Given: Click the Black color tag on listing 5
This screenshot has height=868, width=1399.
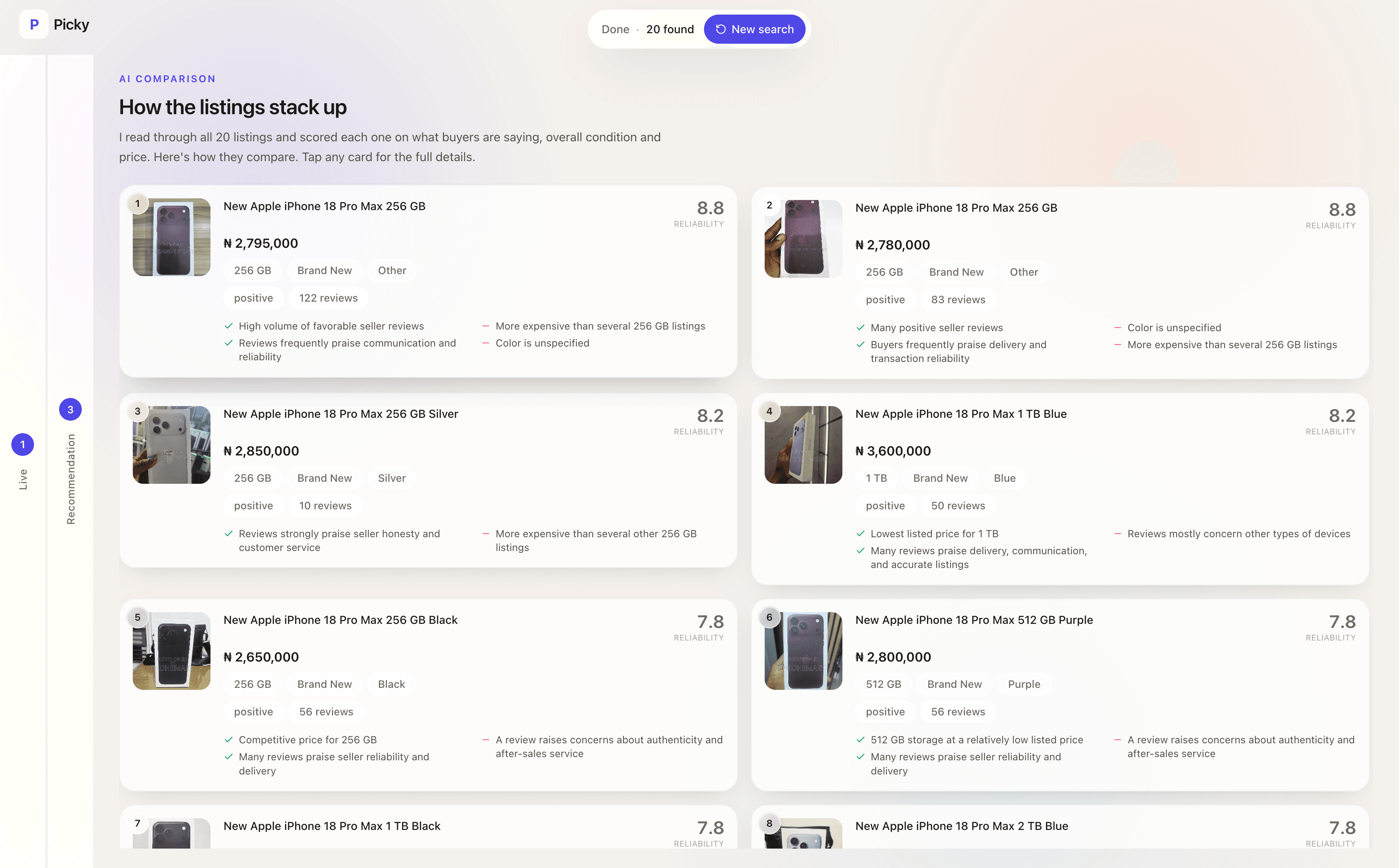Looking at the screenshot, I should 391,684.
